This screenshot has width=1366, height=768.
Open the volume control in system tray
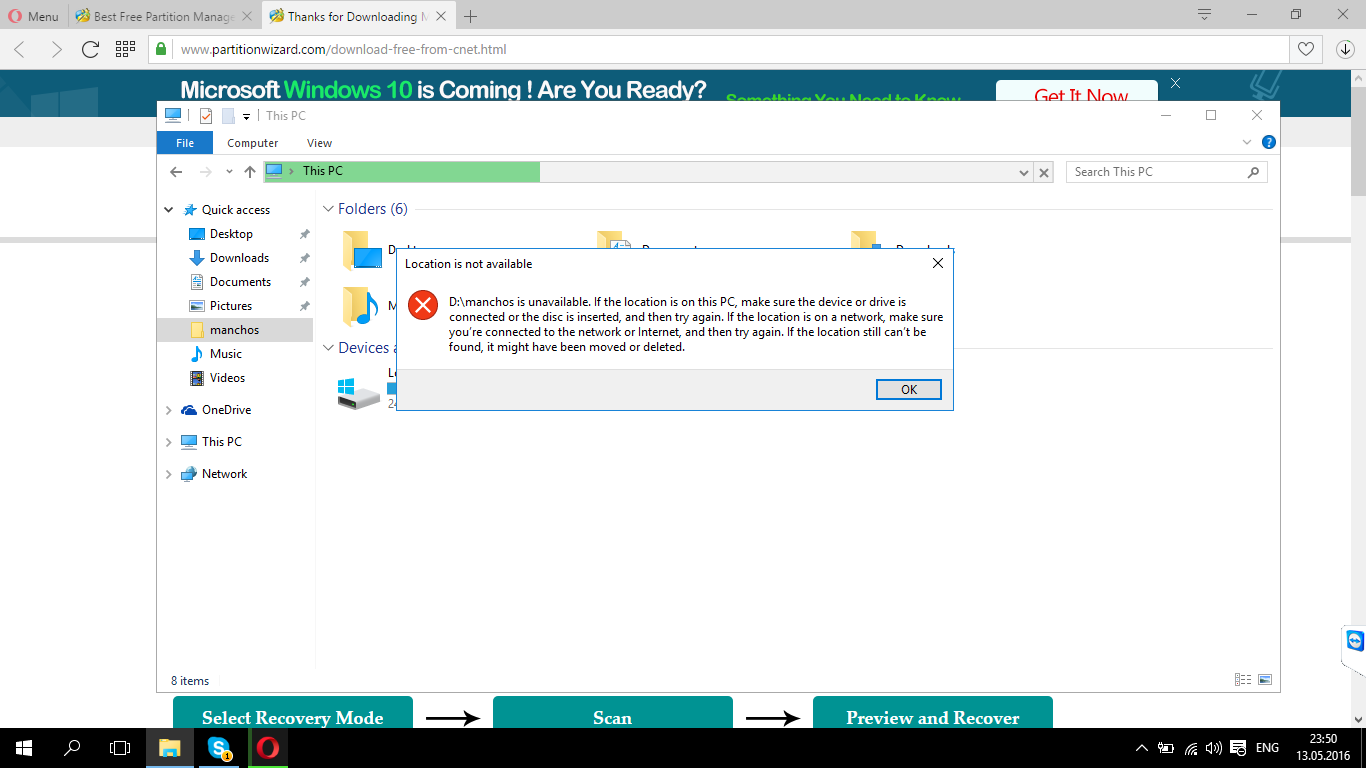pos(1214,748)
